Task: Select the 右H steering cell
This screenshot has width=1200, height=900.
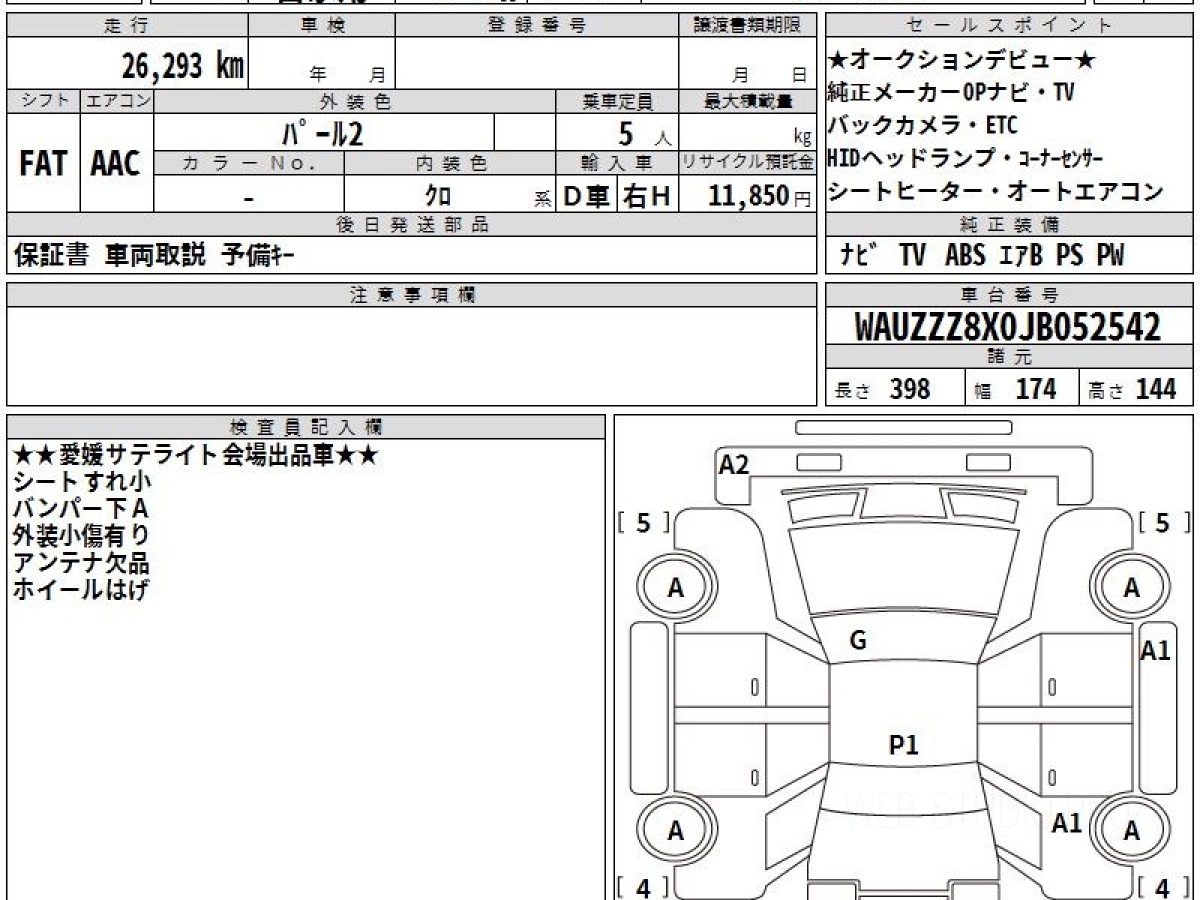Action: point(647,196)
